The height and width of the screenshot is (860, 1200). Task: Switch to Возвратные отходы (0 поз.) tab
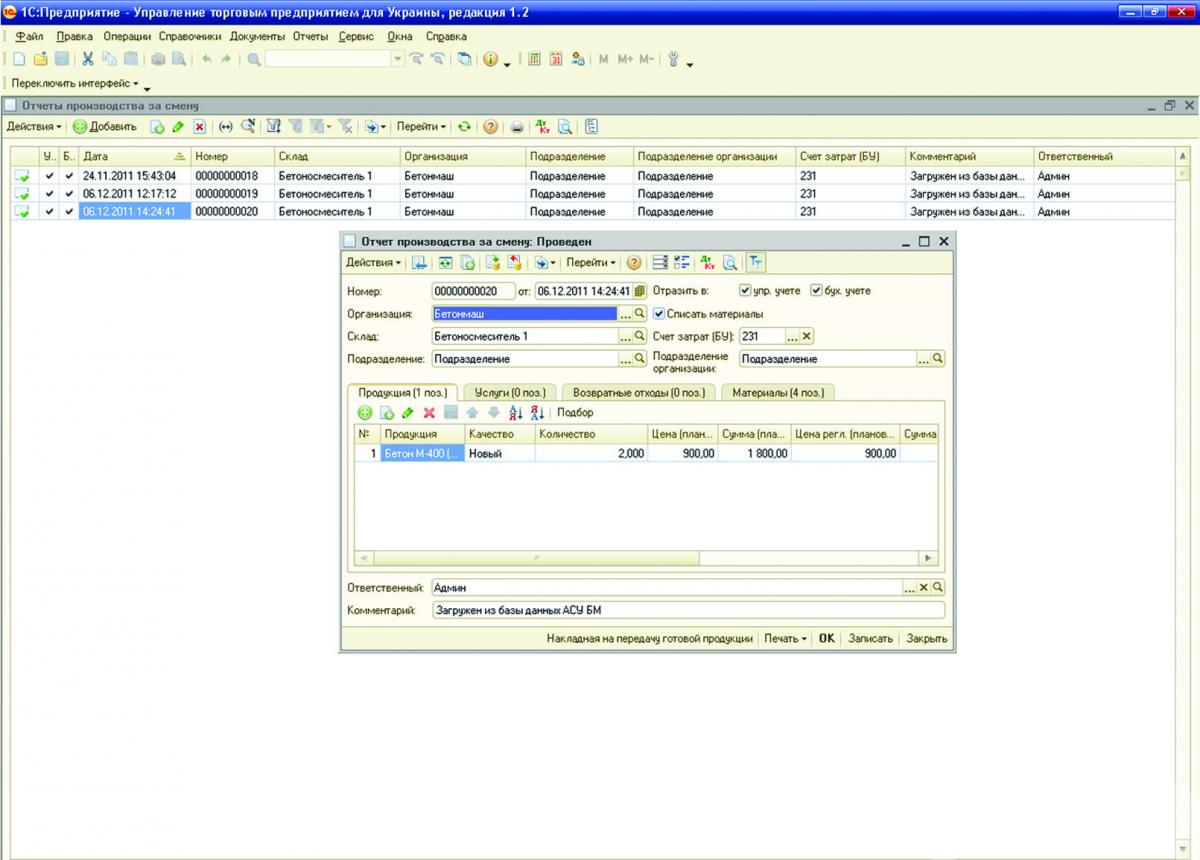point(640,393)
